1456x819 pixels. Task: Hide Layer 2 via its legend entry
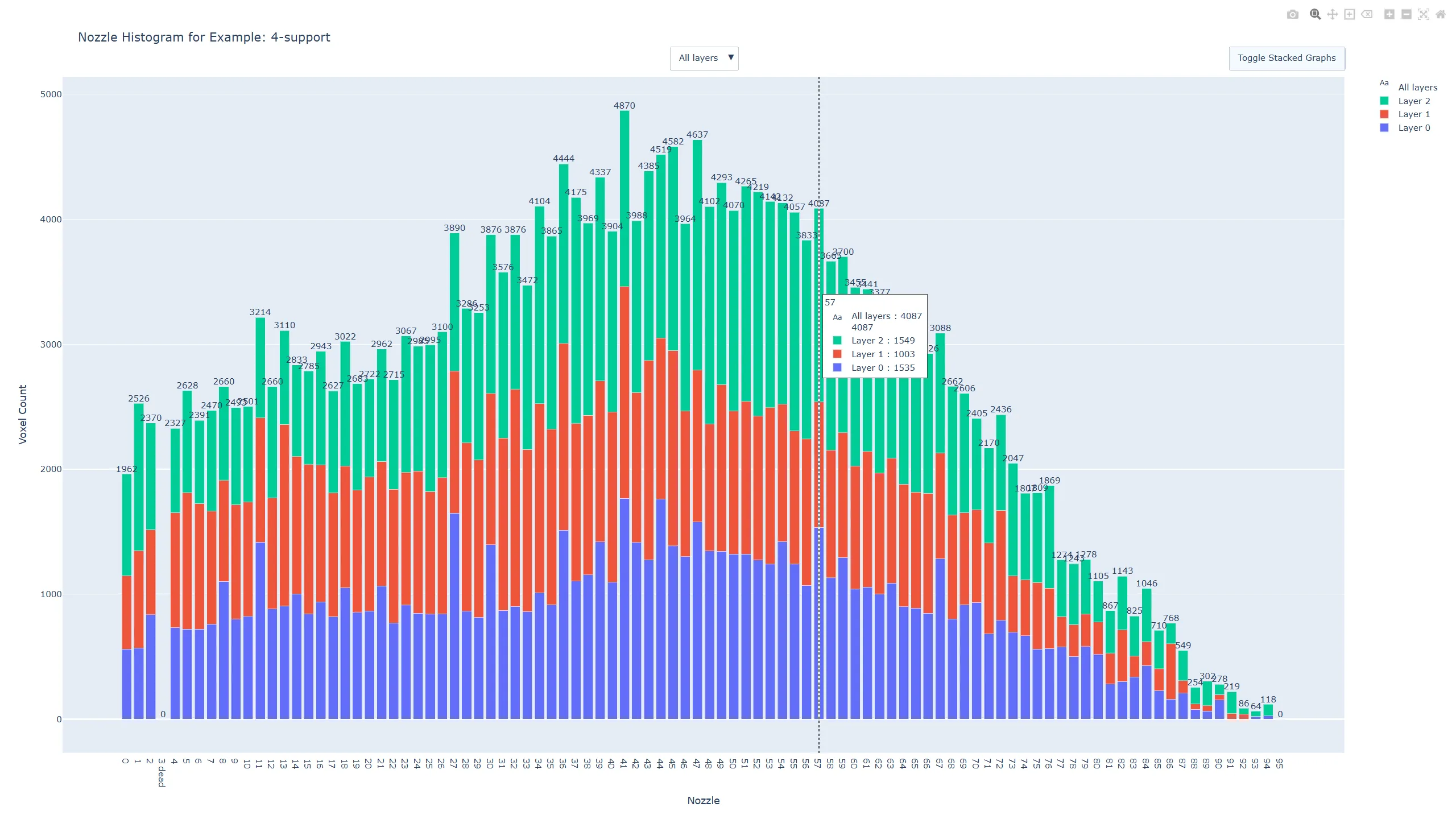click(1414, 101)
